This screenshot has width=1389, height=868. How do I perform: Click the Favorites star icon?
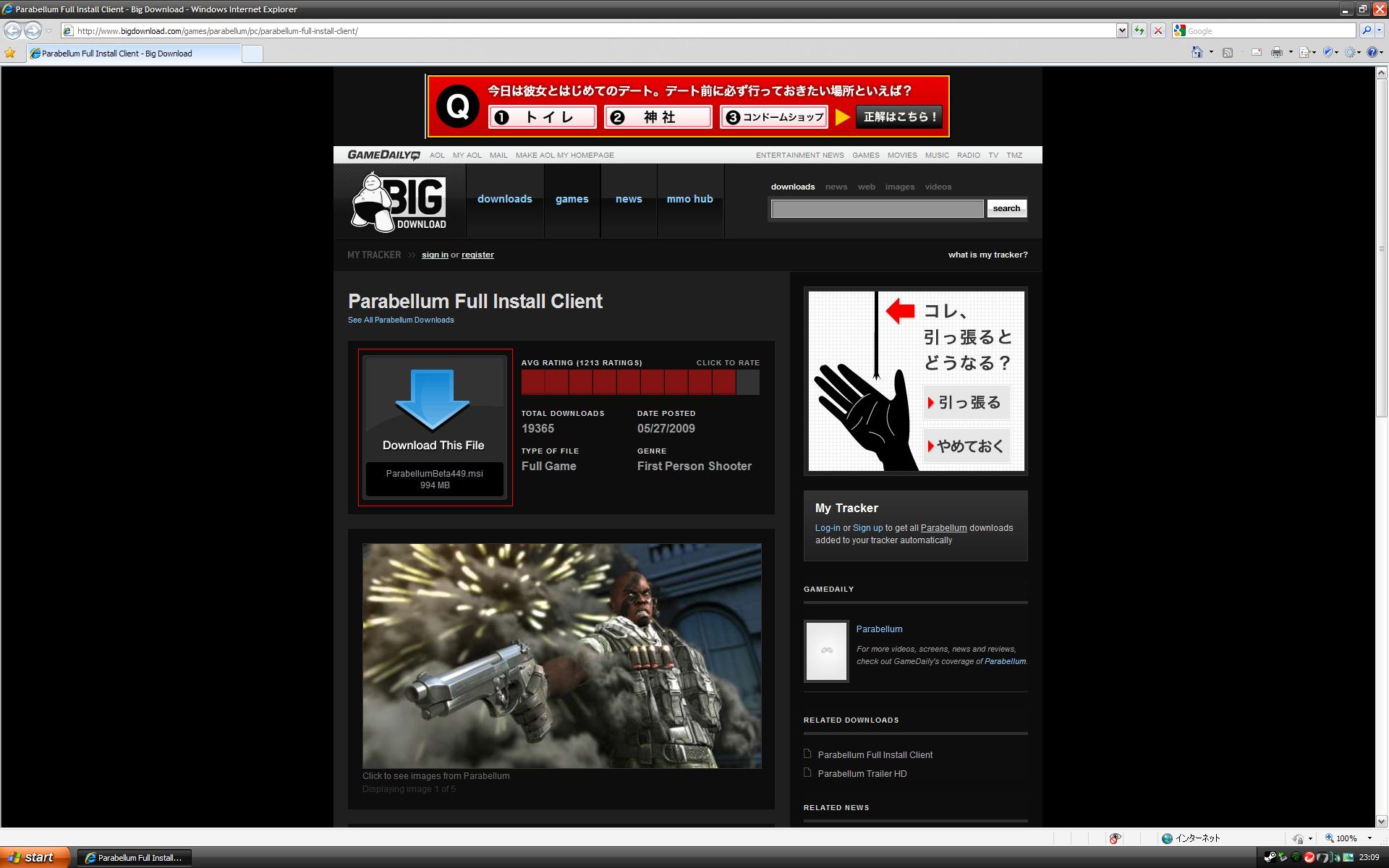coord(10,53)
